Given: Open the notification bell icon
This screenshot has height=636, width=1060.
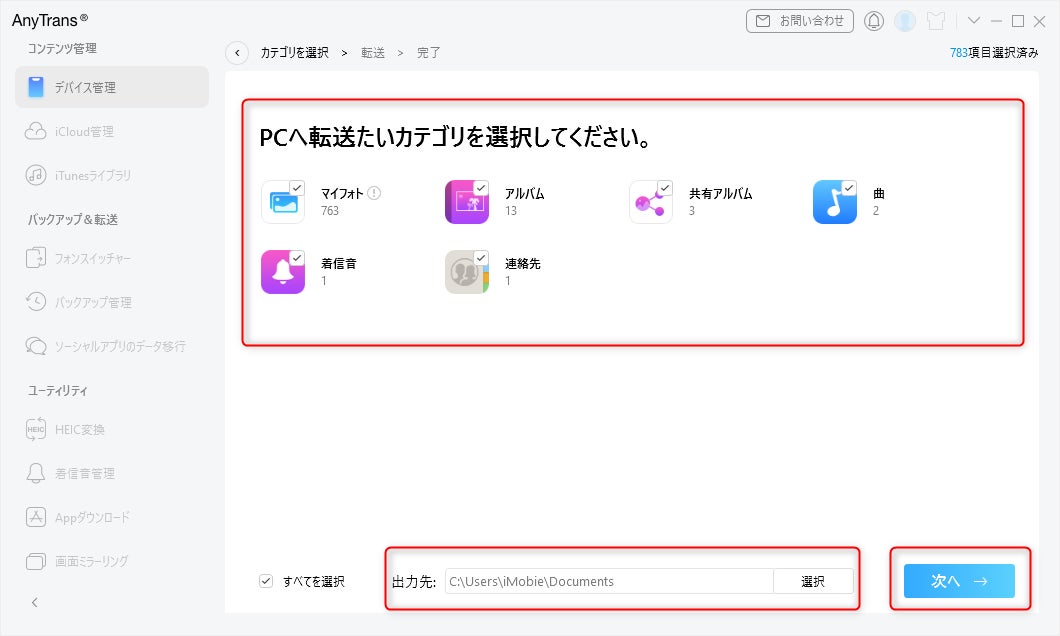Looking at the screenshot, I should point(873,21).
